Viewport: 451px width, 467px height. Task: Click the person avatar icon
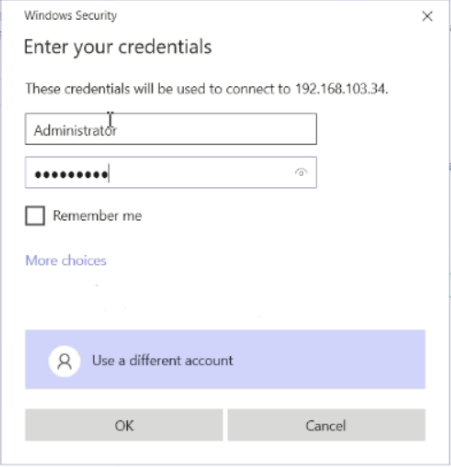(65, 361)
